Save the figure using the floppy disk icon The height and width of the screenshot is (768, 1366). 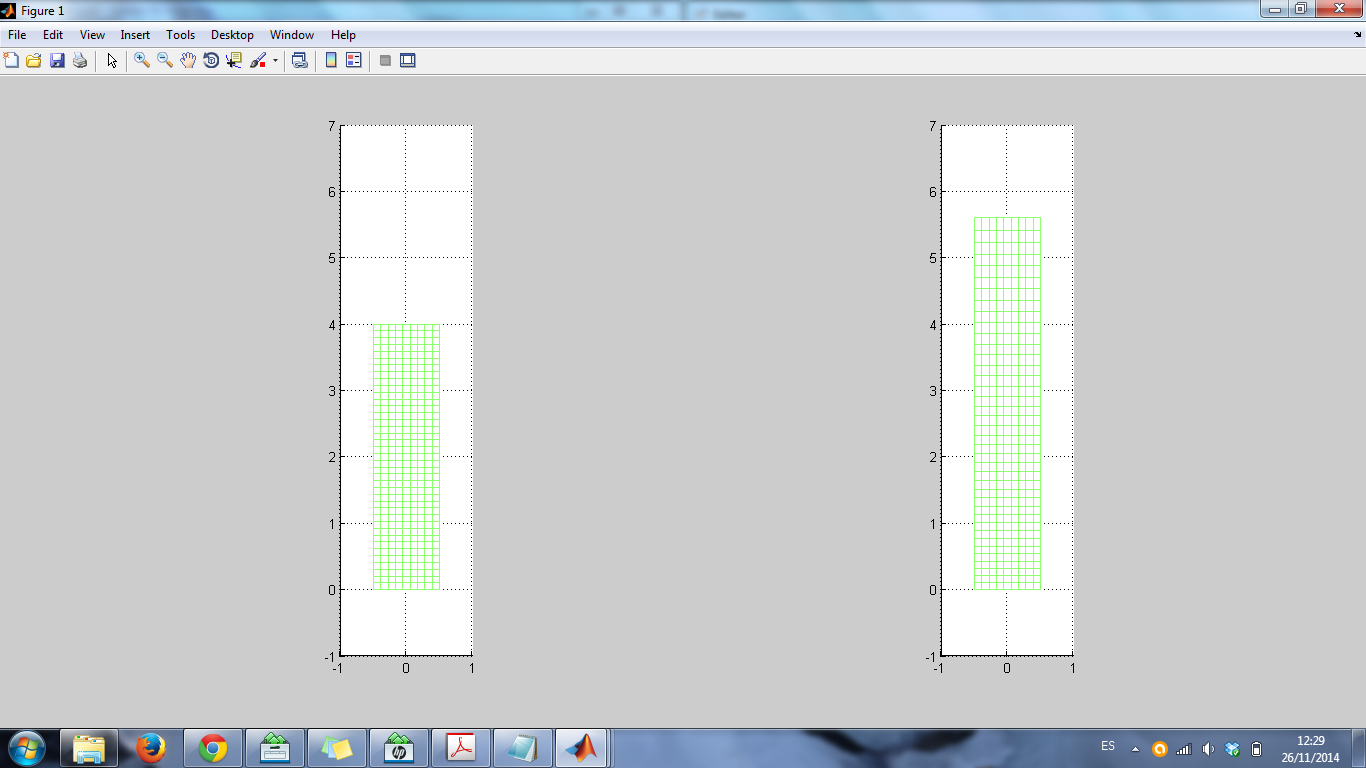coord(57,61)
